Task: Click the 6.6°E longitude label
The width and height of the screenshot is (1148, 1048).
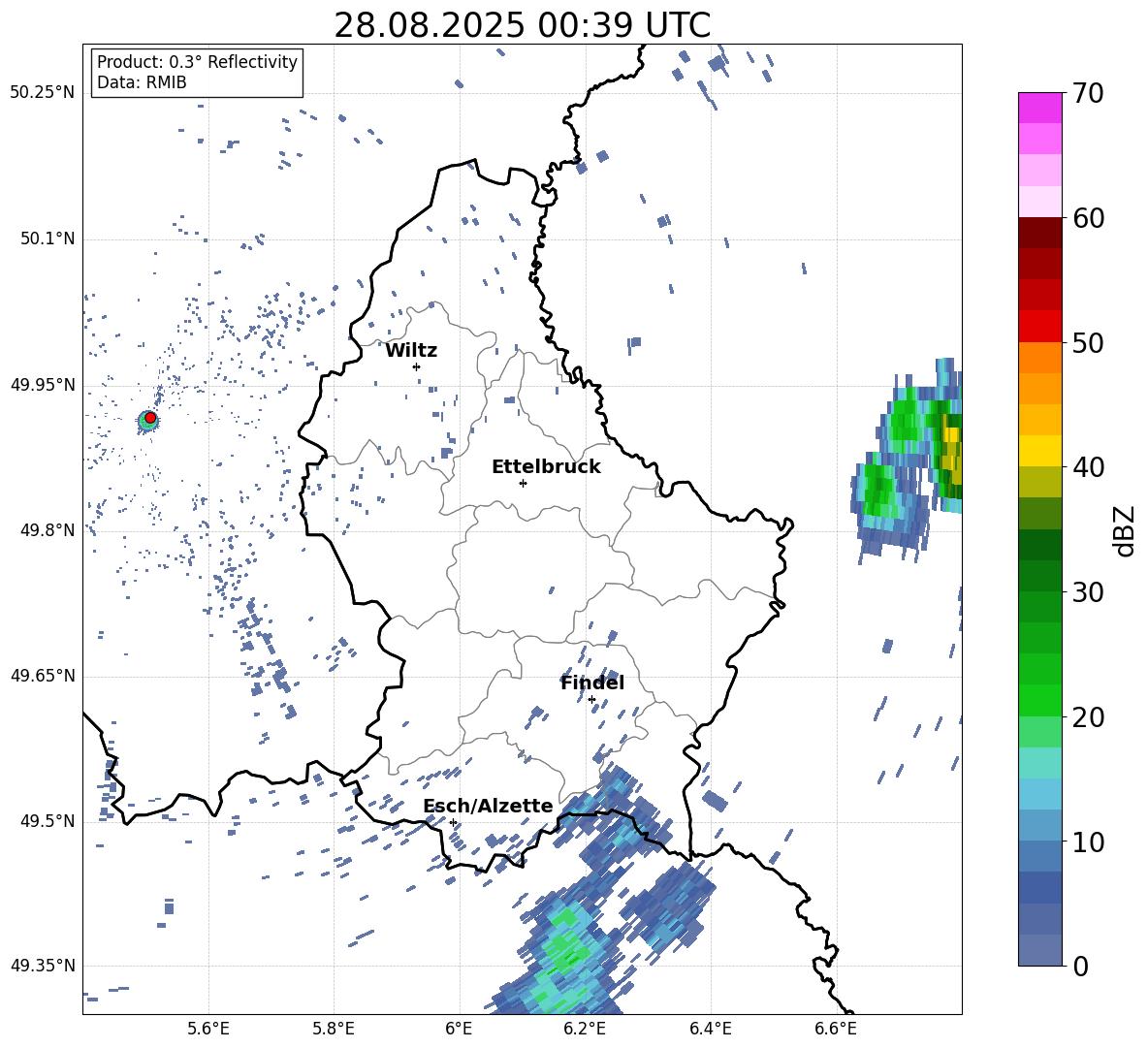Action: pos(836,1029)
